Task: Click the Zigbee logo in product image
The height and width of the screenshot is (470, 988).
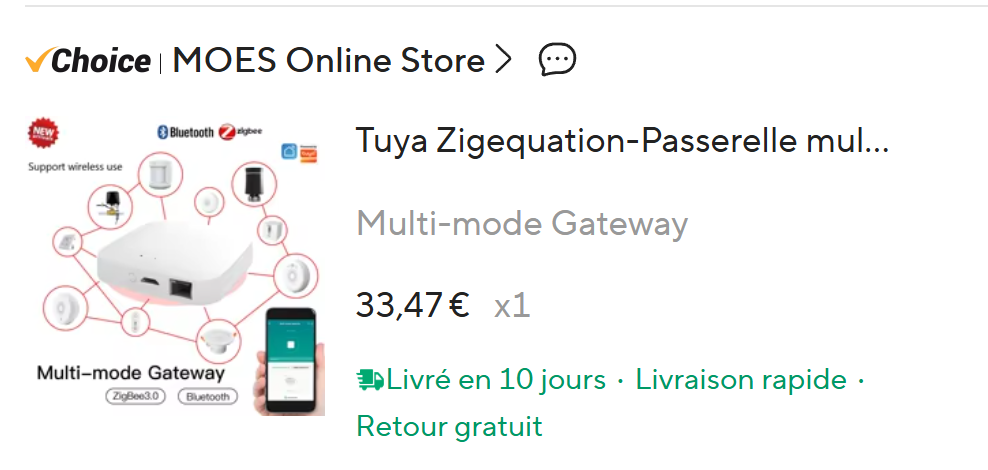Action: (240, 132)
